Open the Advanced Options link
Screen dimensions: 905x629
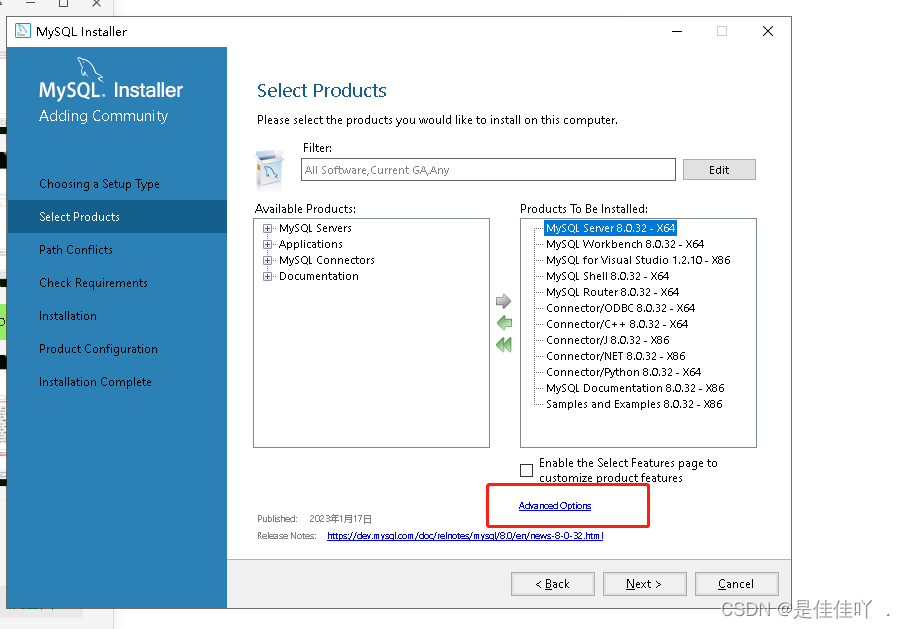coord(555,506)
